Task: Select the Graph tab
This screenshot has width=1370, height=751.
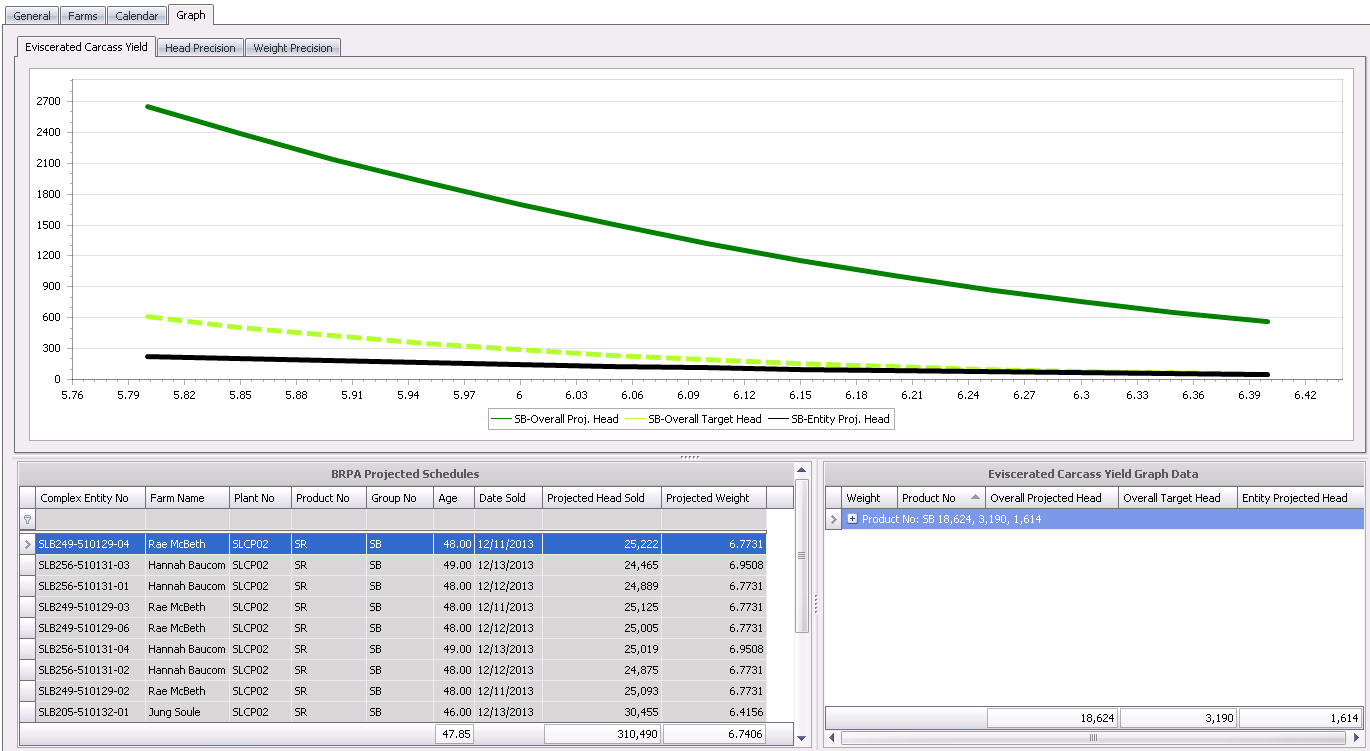Action: click(190, 15)
